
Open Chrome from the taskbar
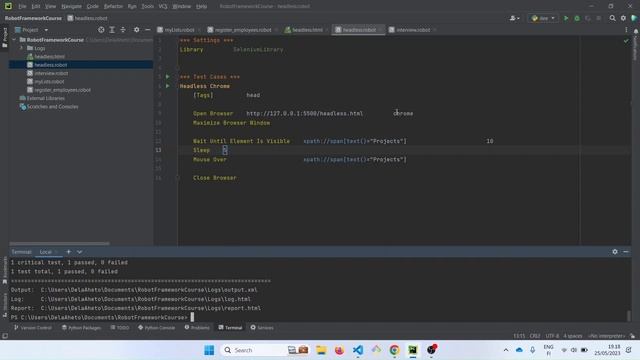point(394,350)
